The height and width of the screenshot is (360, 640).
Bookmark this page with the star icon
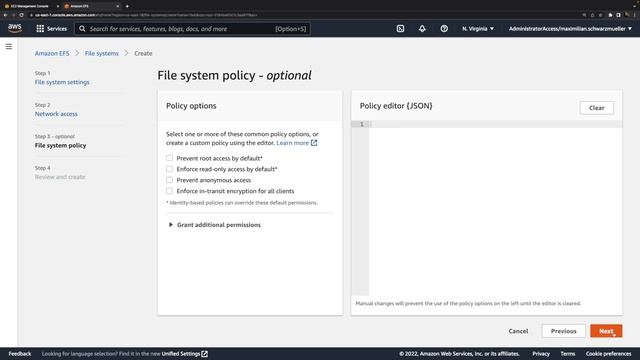click(600, 15)
